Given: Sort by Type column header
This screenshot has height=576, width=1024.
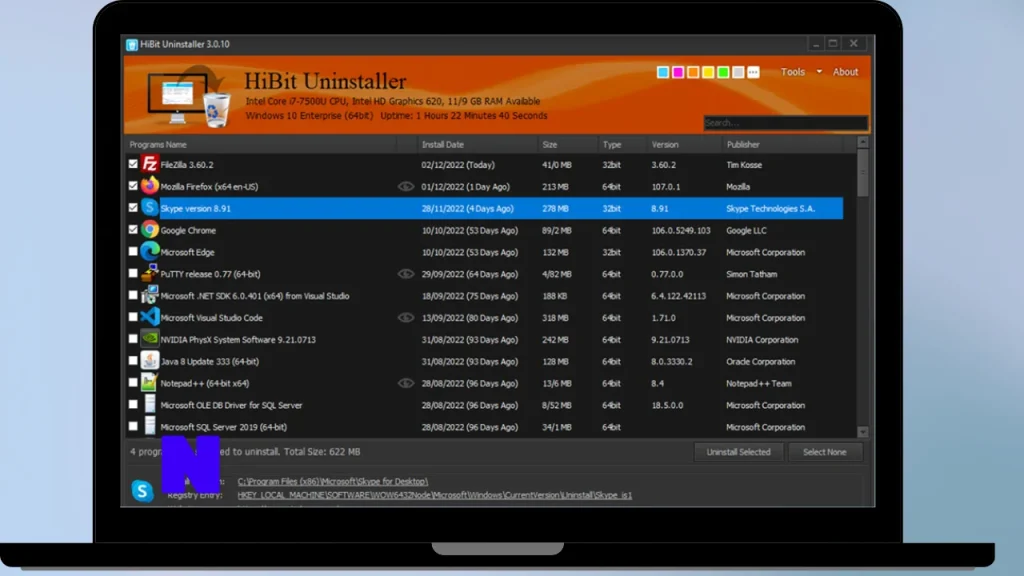Looking at the screenshot, I should [612, 144].
